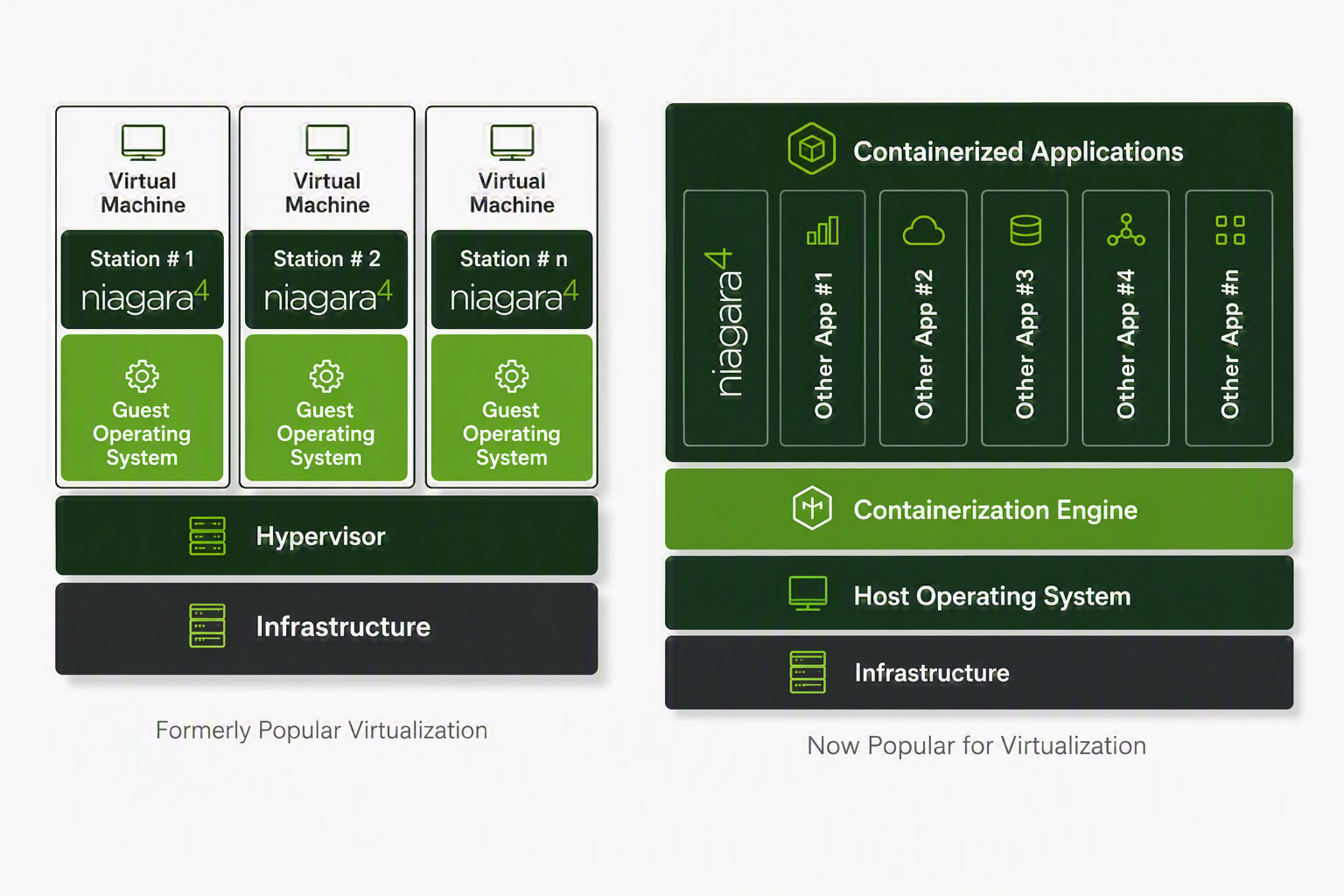Viewport: 1344px width, 896px height.
Task: Select the third Guest Operating System block
Action: click(512, 408)
